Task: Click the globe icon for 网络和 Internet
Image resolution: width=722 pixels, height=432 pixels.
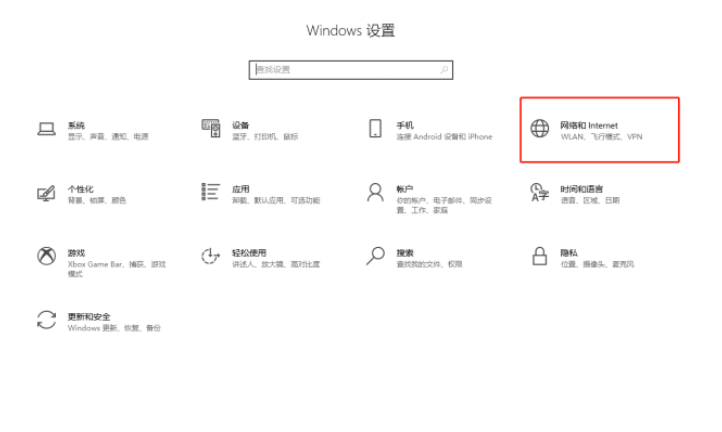Action: 540,129
